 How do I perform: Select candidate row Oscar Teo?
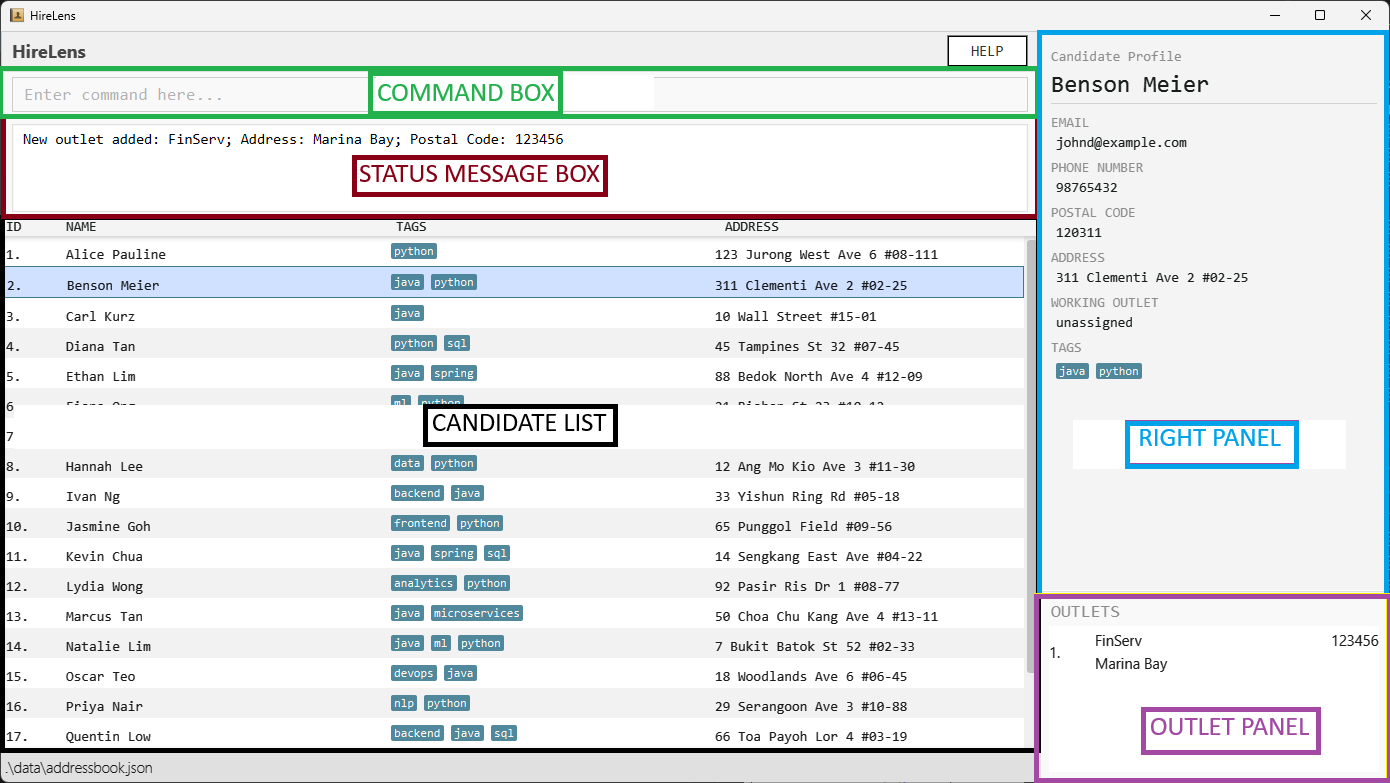pyautogui.click(x=514, y=675)
